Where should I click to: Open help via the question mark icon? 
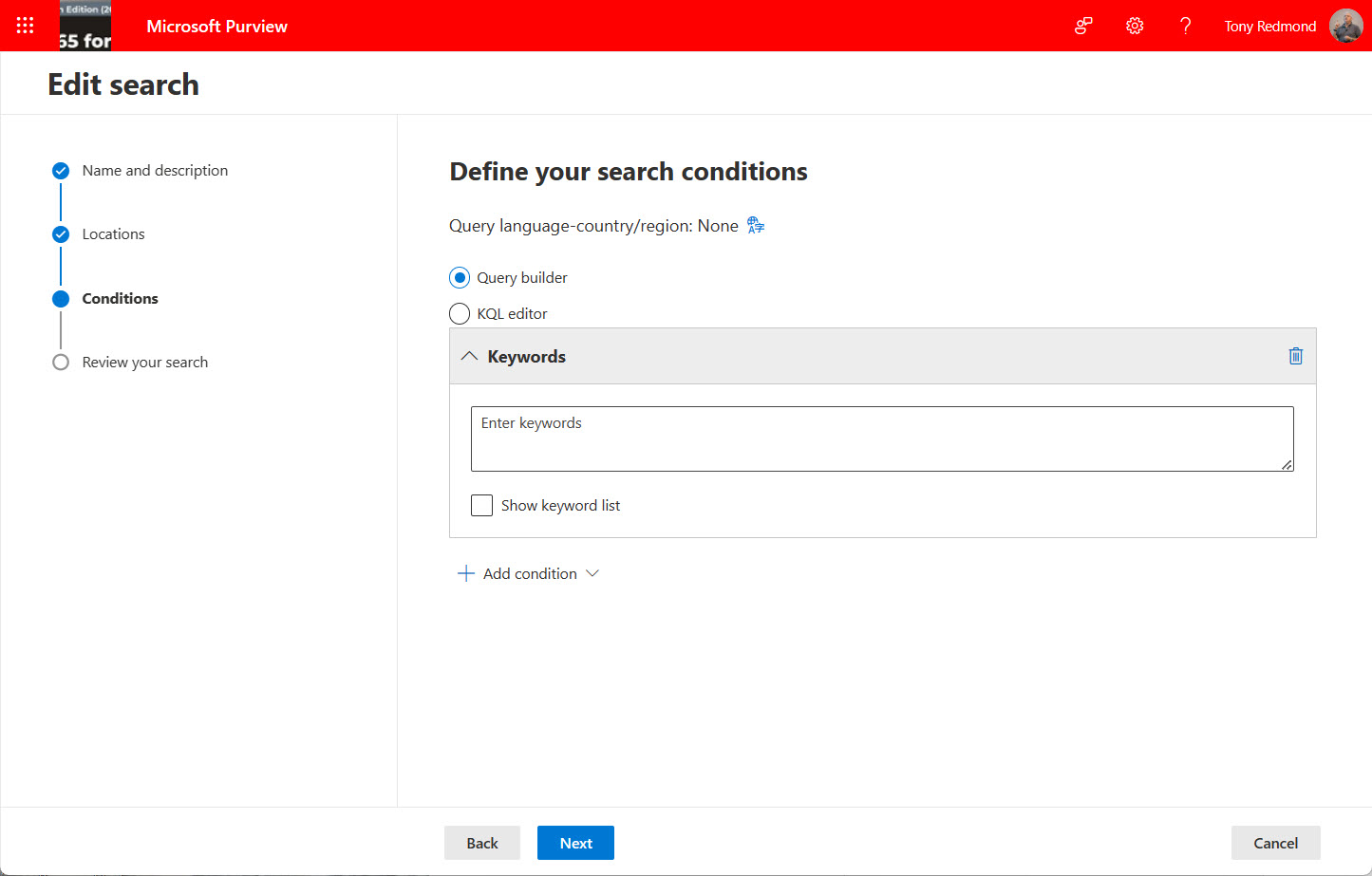[1186, 26]
